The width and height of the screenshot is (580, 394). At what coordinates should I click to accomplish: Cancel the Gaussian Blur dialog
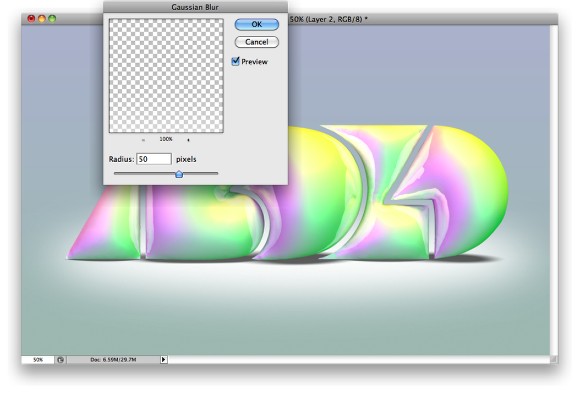tap(256, 42)
